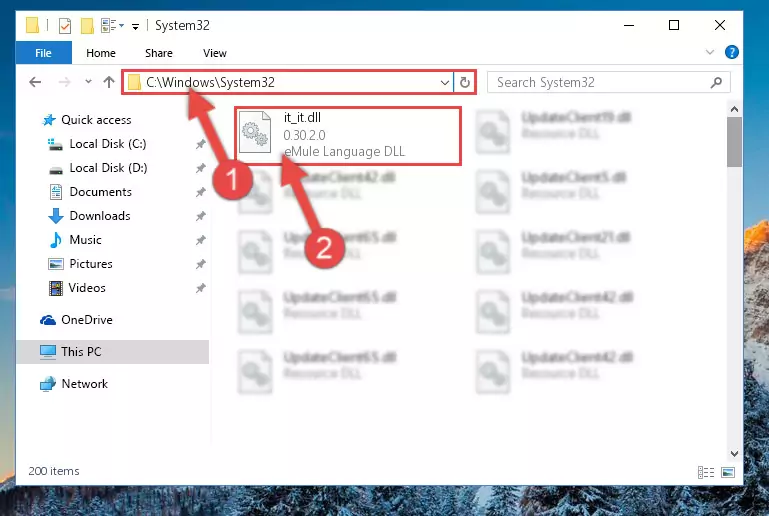Open recent locations dropdown arrow

tap(88, 82)
